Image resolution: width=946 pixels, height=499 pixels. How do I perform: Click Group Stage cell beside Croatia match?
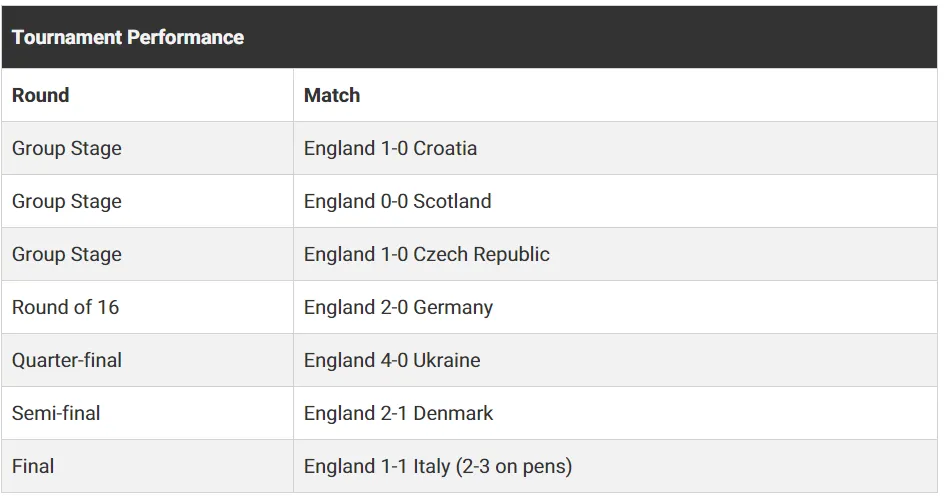(147, 148)
